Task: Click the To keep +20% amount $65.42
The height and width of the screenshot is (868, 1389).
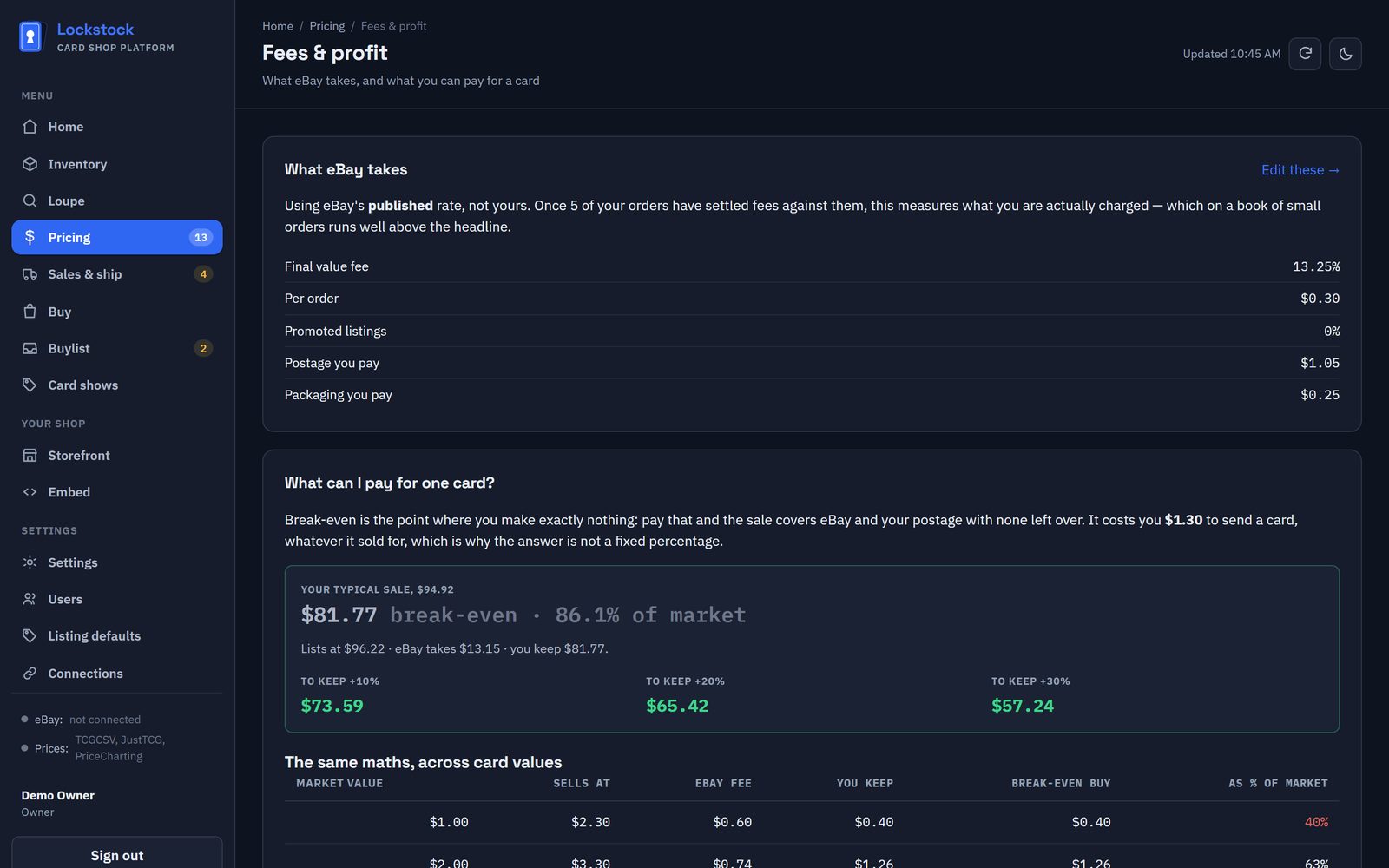Action: [677, 707]
